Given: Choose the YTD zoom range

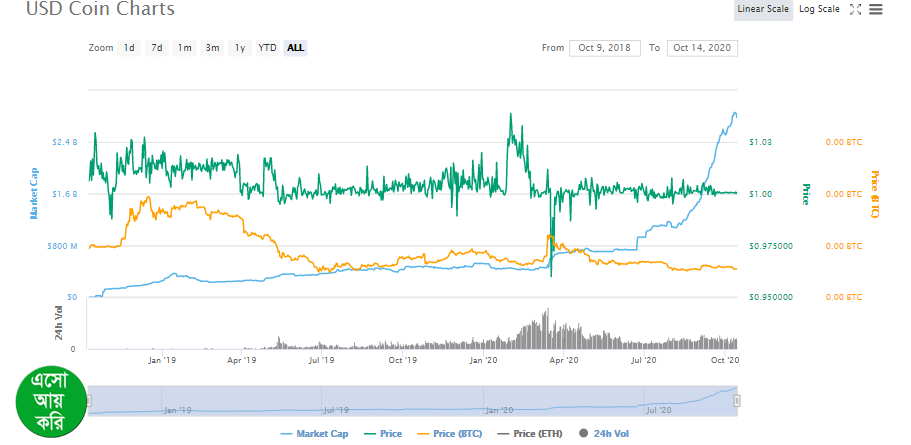Looking at the screenshot, I should 267,48.
